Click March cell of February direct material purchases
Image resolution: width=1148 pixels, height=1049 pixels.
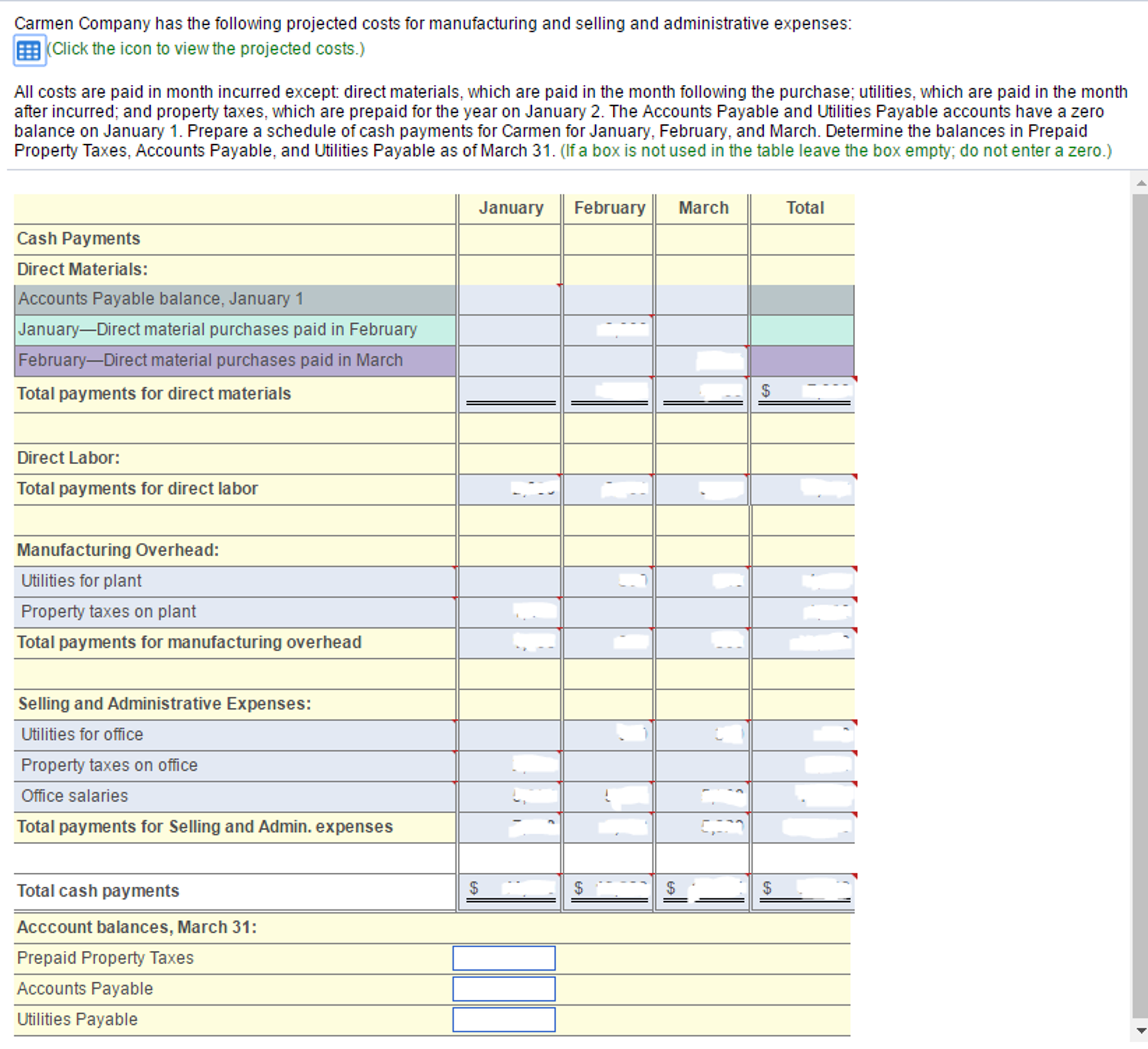[701, 361]
